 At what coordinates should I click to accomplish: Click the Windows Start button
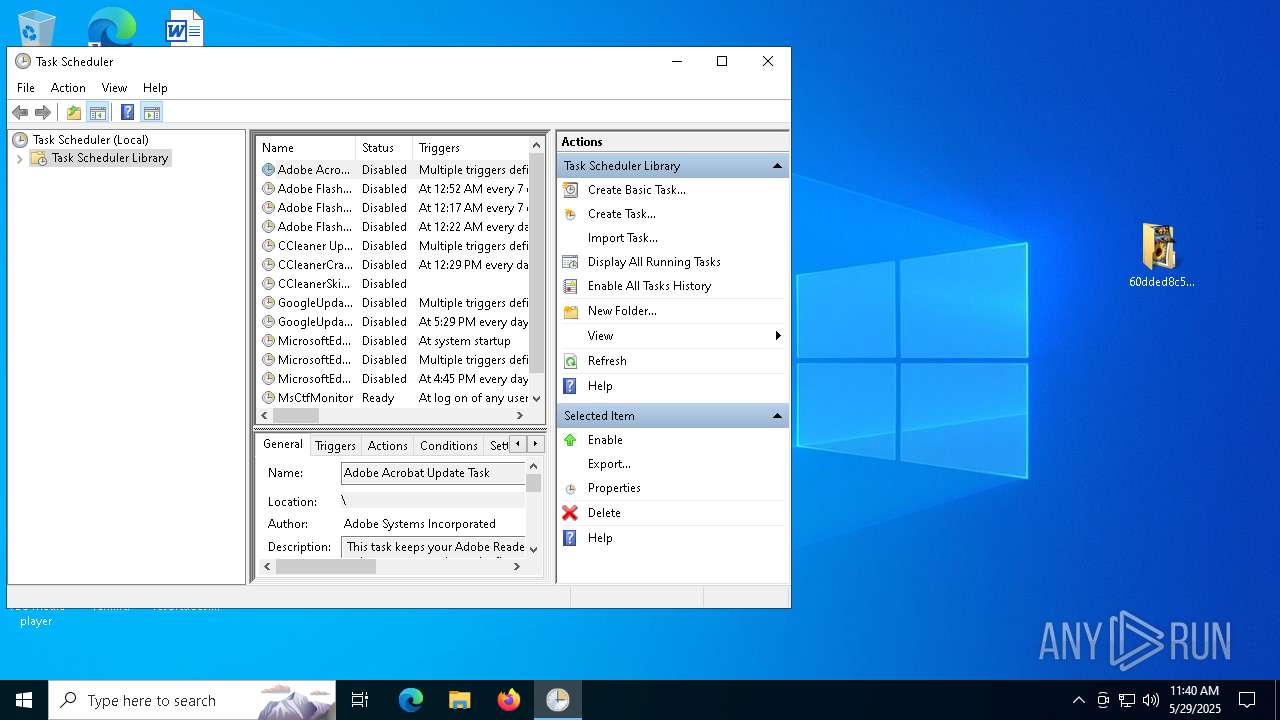click(x=24, y=700)
